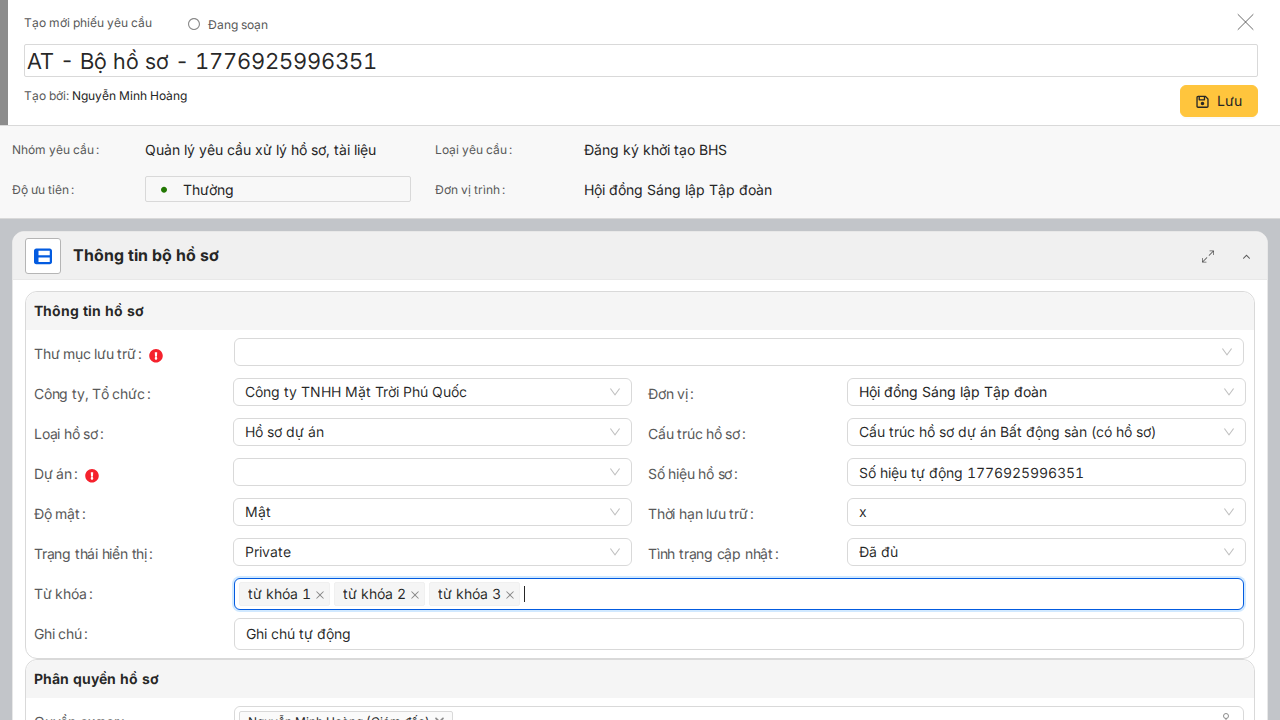
Task: Click the Số hiệu hồ sơ input field
Action: click(x=1045, y=473)
